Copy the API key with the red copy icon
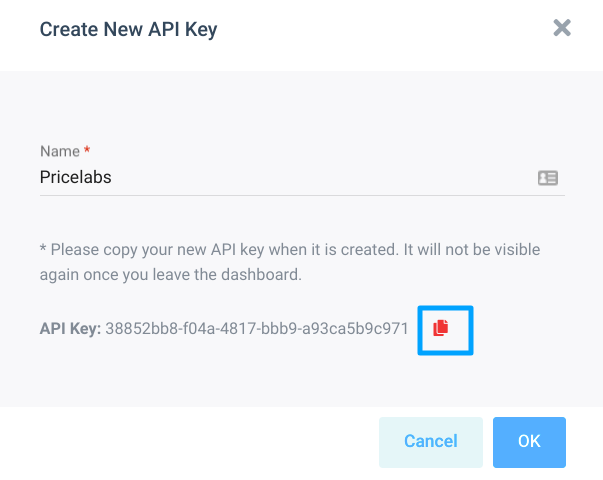Image resolution: width=603 pixels, height=480 pixels. (441, 328)
